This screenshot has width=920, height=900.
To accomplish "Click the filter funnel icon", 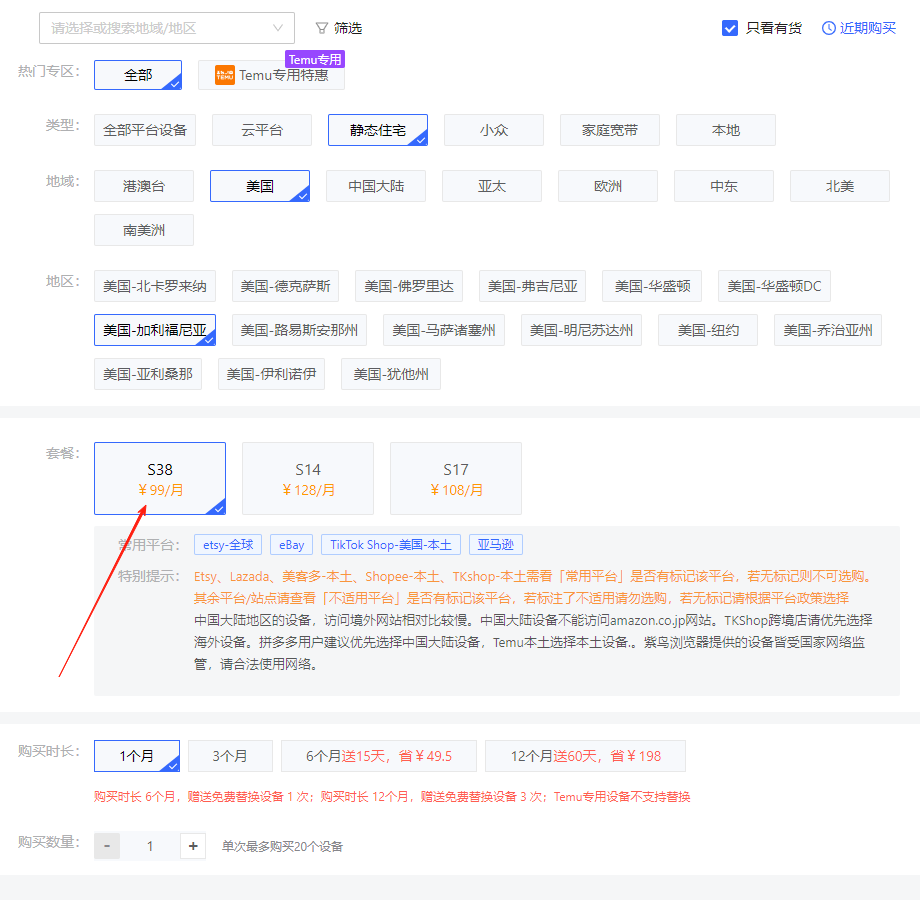I will (x=322, y=28).
